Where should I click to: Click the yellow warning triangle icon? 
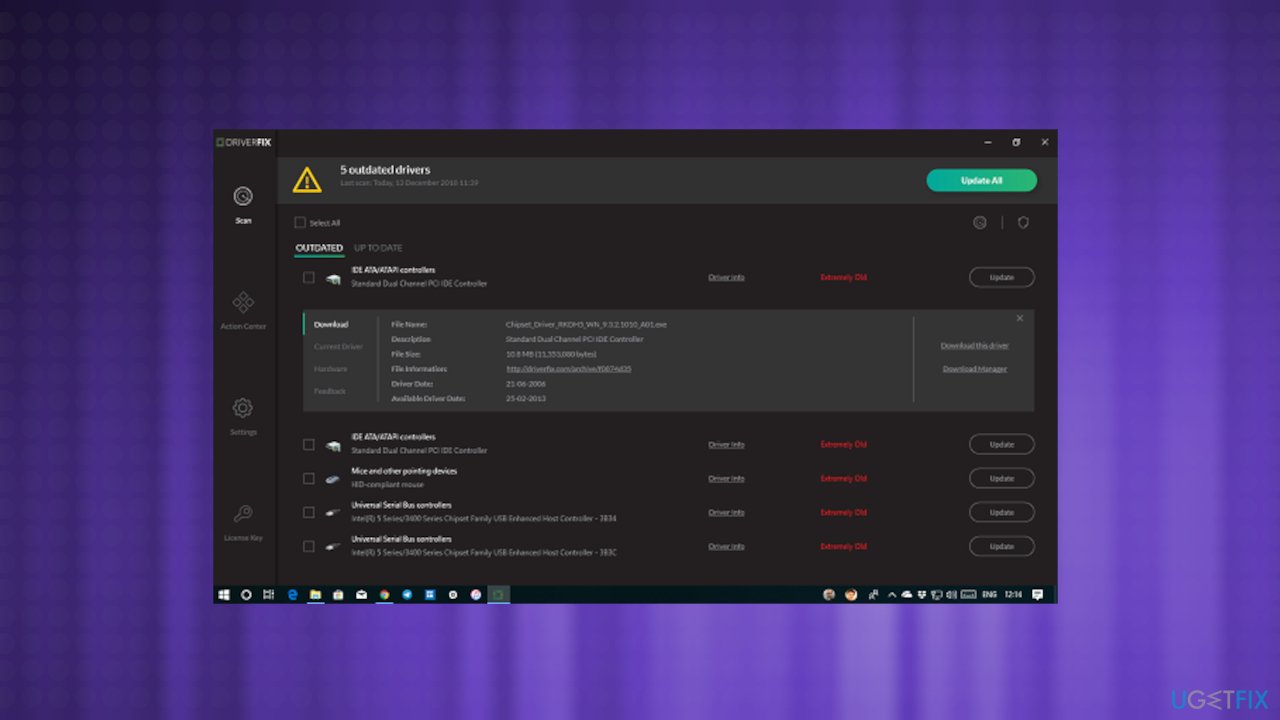pyautogui.click(x=307, y=180)
